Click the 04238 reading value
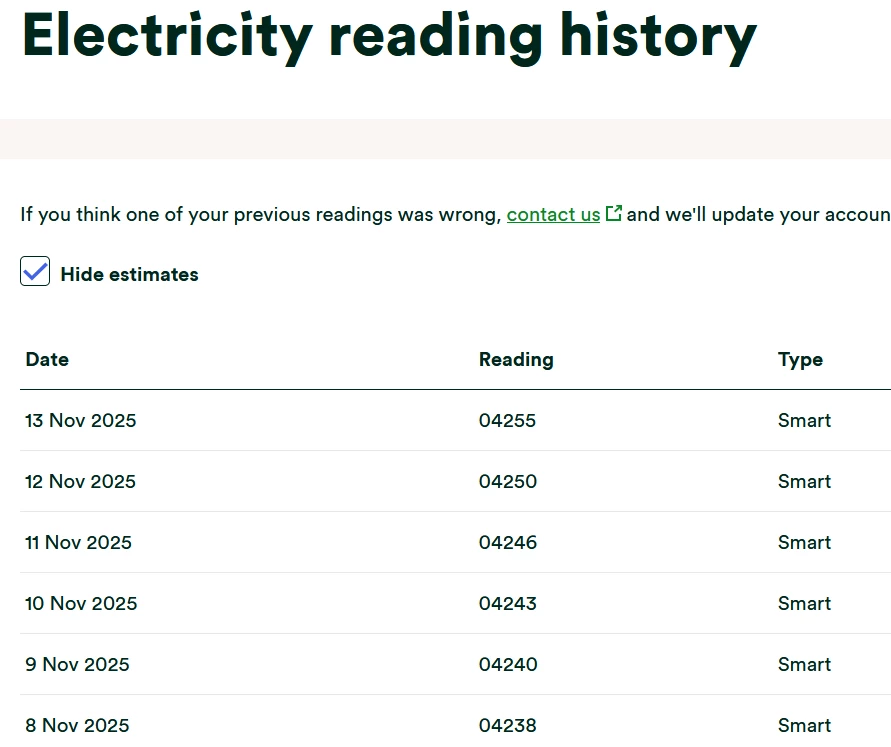891x747 pixels. (x=507, y=726)
